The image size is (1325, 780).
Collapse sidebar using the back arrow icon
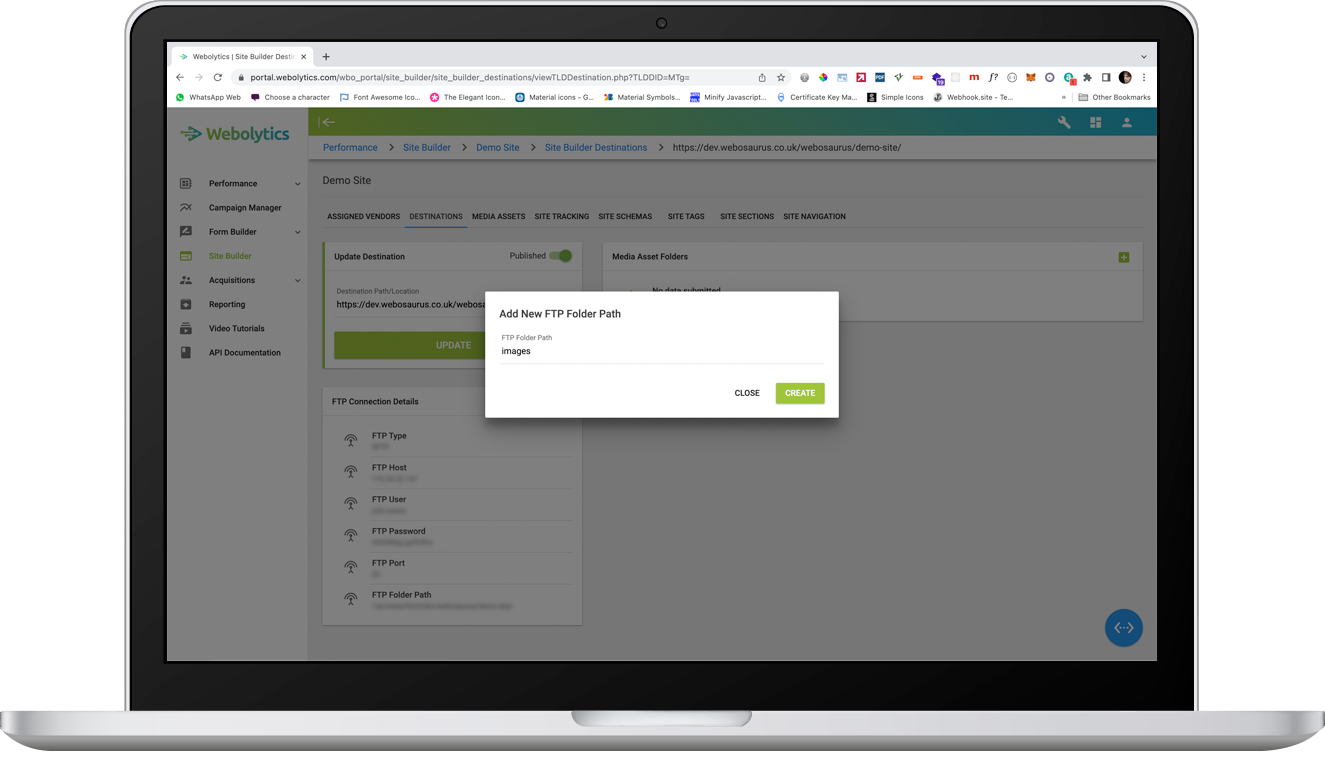(327, 122)
